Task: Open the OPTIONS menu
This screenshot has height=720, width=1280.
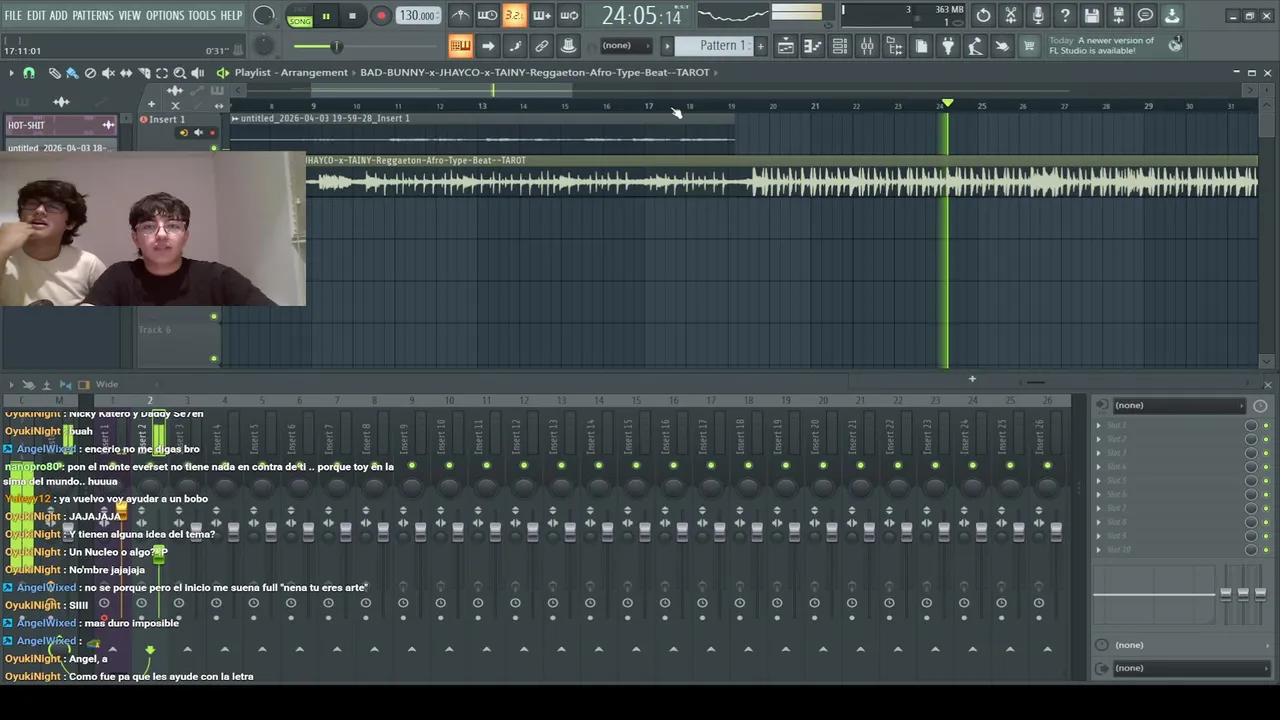Action: click(165, 16)
